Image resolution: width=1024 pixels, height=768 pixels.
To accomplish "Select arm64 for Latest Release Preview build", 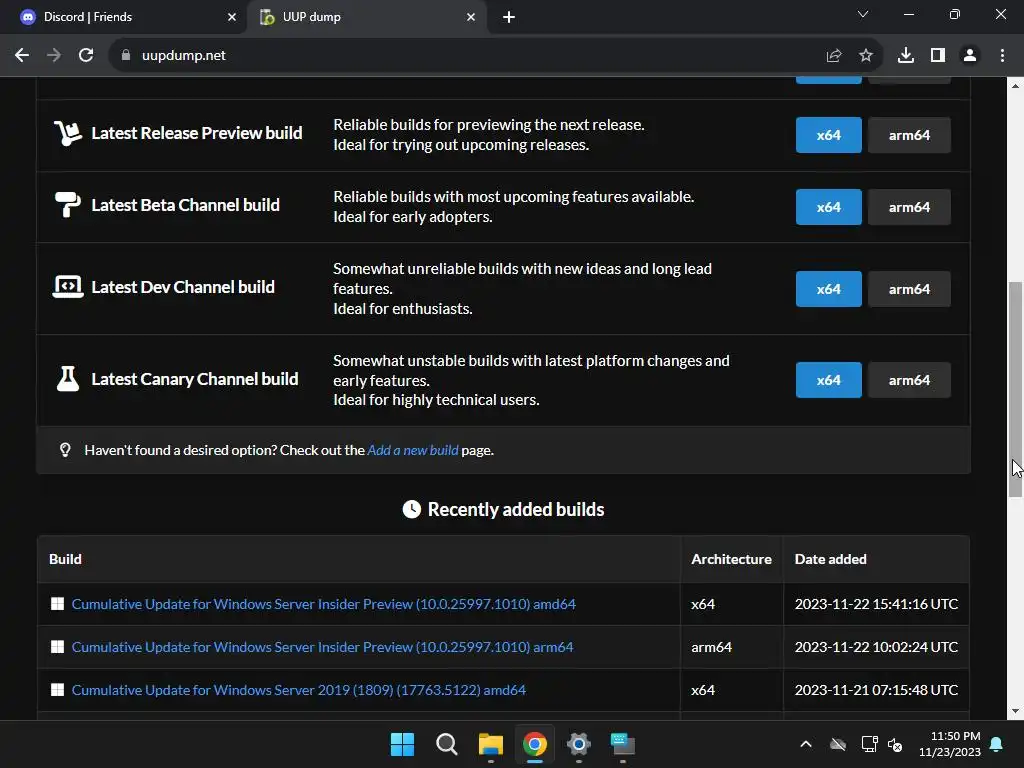I will (x=908, y=135).
